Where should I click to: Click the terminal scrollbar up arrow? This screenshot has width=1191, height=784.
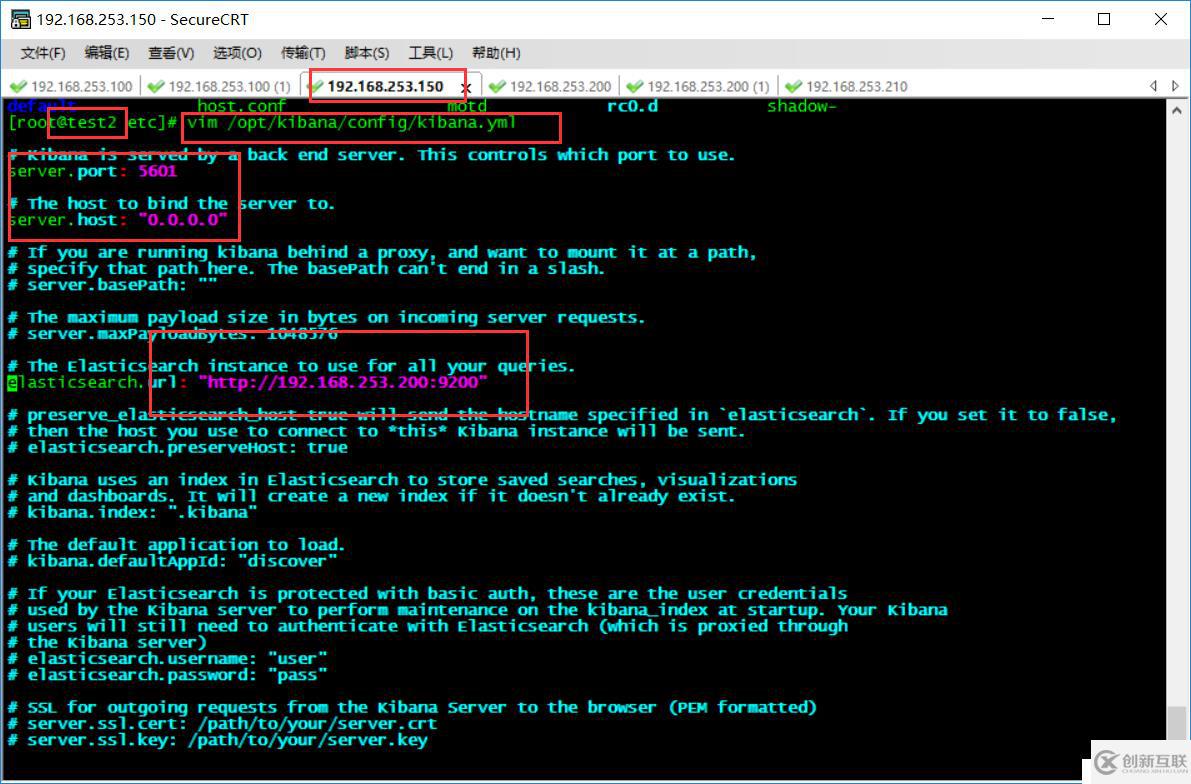pos(1177,109)
